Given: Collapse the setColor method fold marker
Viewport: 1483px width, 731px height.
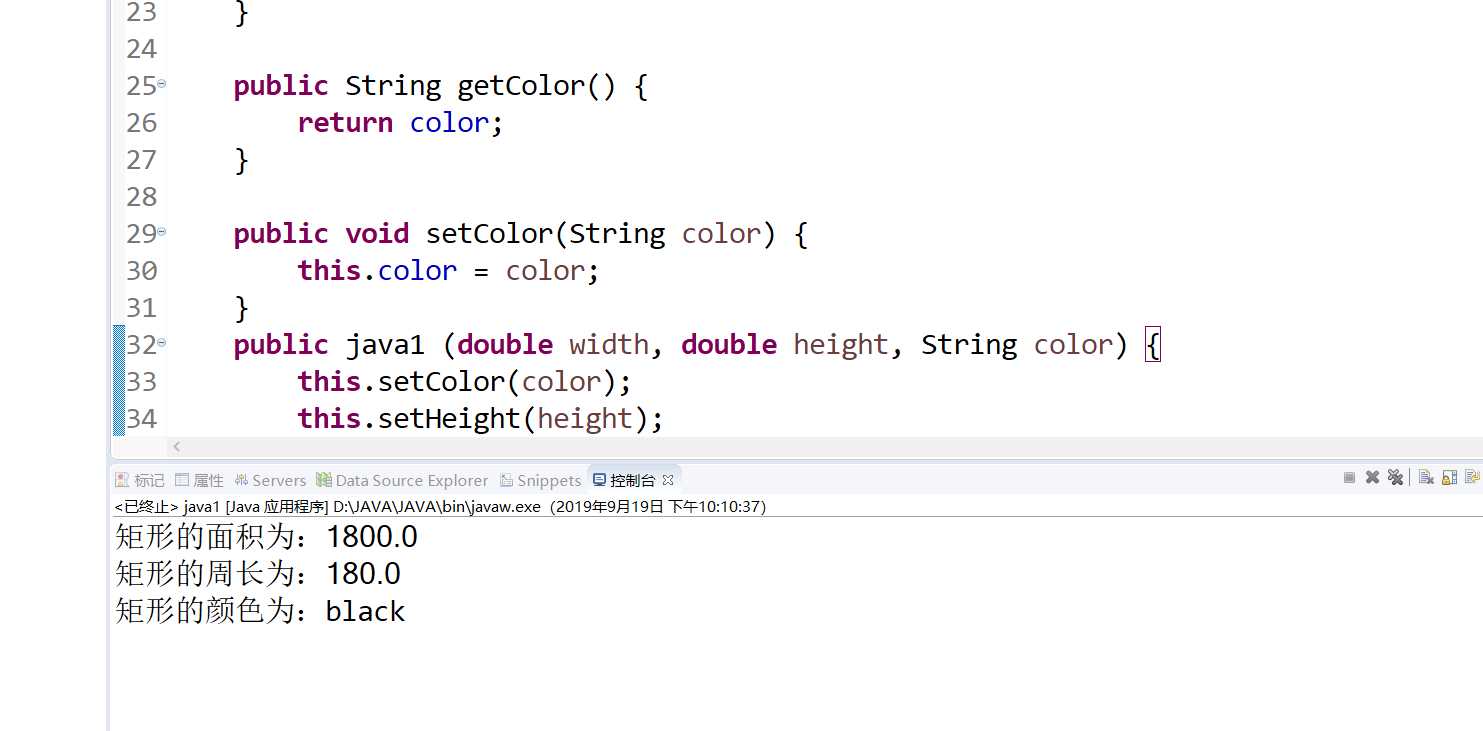Looking at the screenshot, I should pyautogui.click(x=161, y=232).
